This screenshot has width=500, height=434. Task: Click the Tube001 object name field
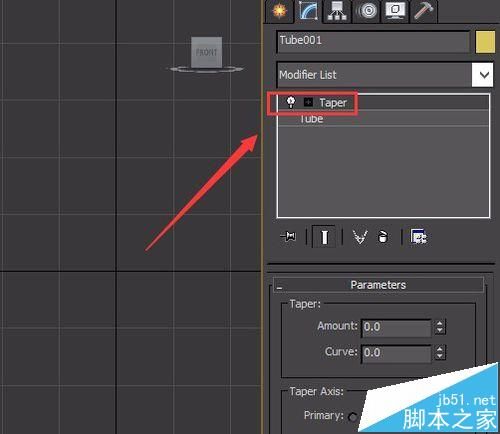tap(373, 41)
